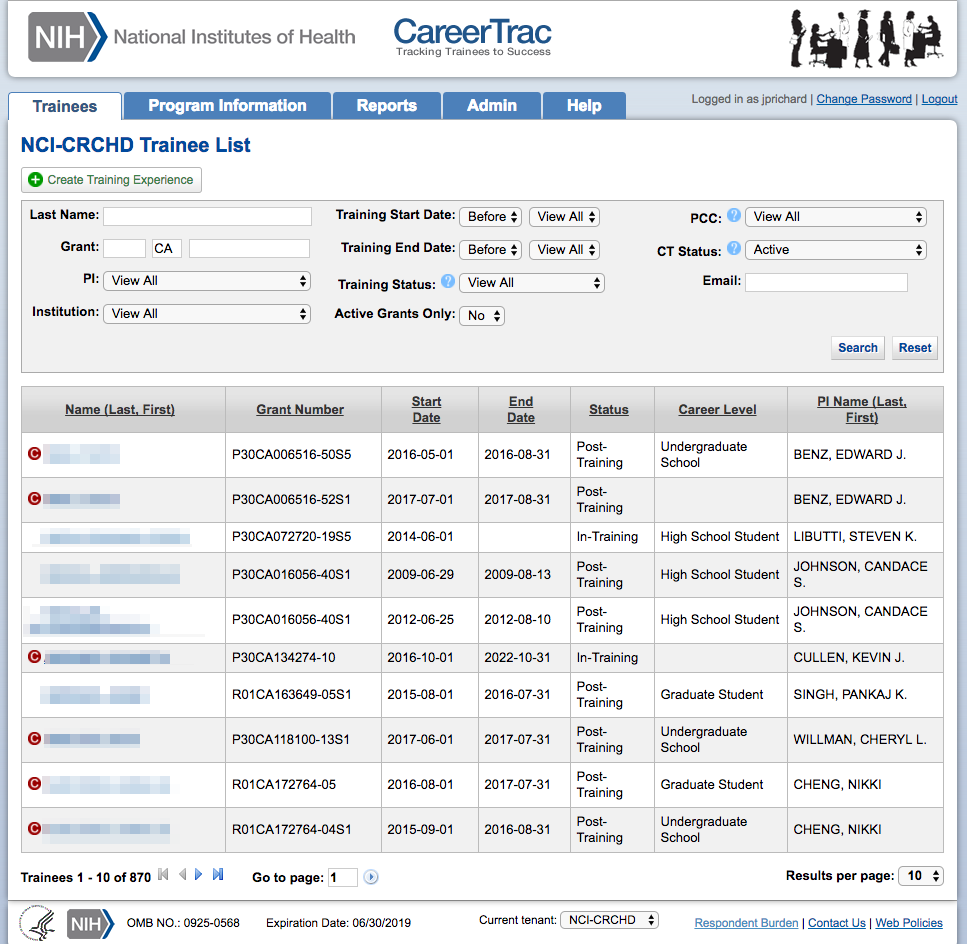Go to next page of trainees
This screenshot has height=944, width=967.
[199, 874]
